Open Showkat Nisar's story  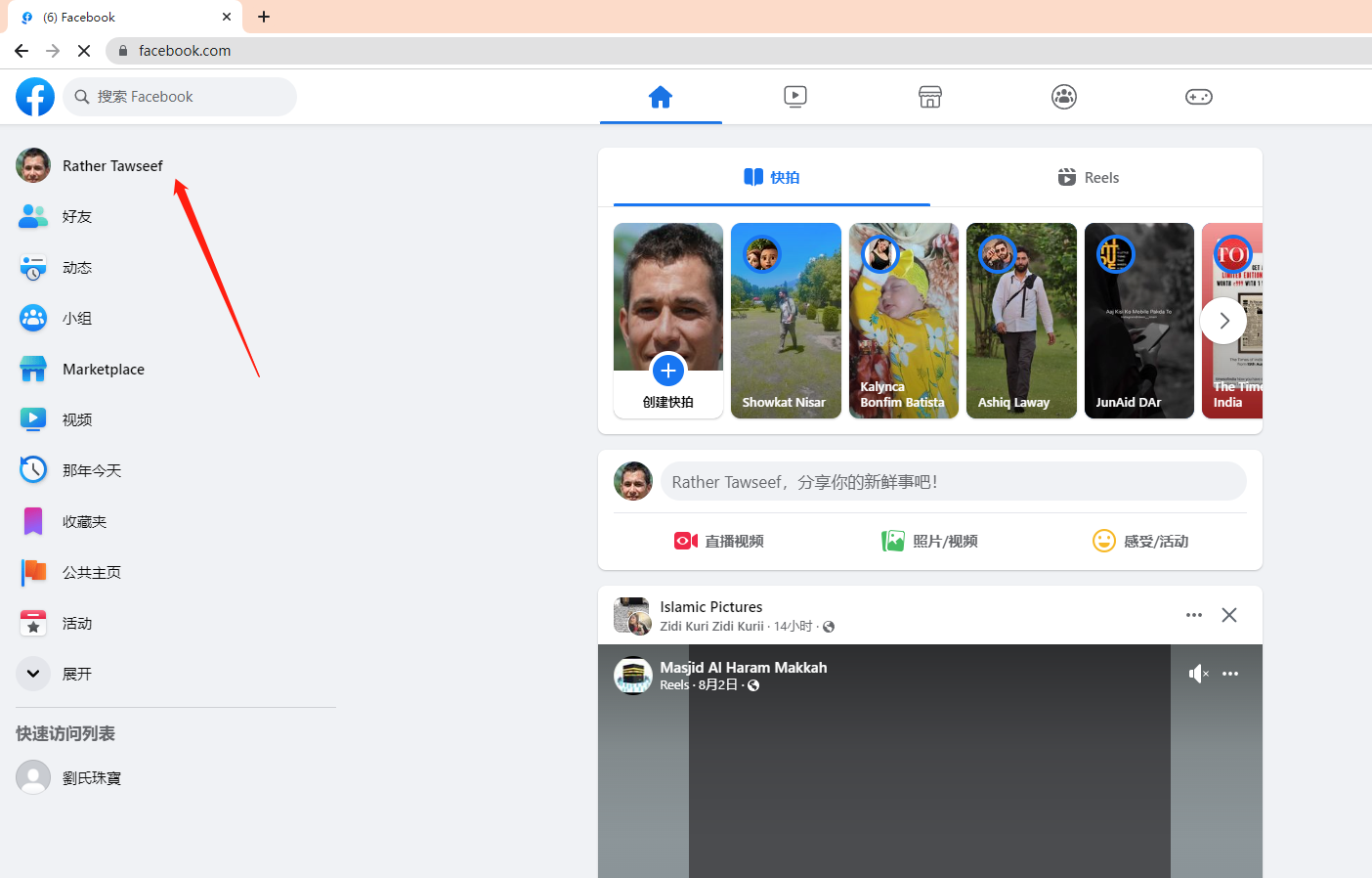pyautogui.click(x=786, y=321)
